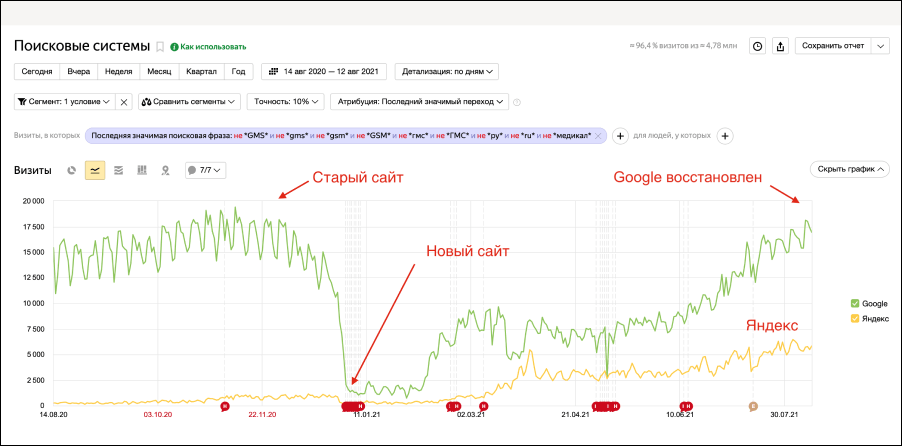This screenshot has height=446, width=902.
Task: Click the bookmark icon beside the report title
Action: [x=160, y=46]
